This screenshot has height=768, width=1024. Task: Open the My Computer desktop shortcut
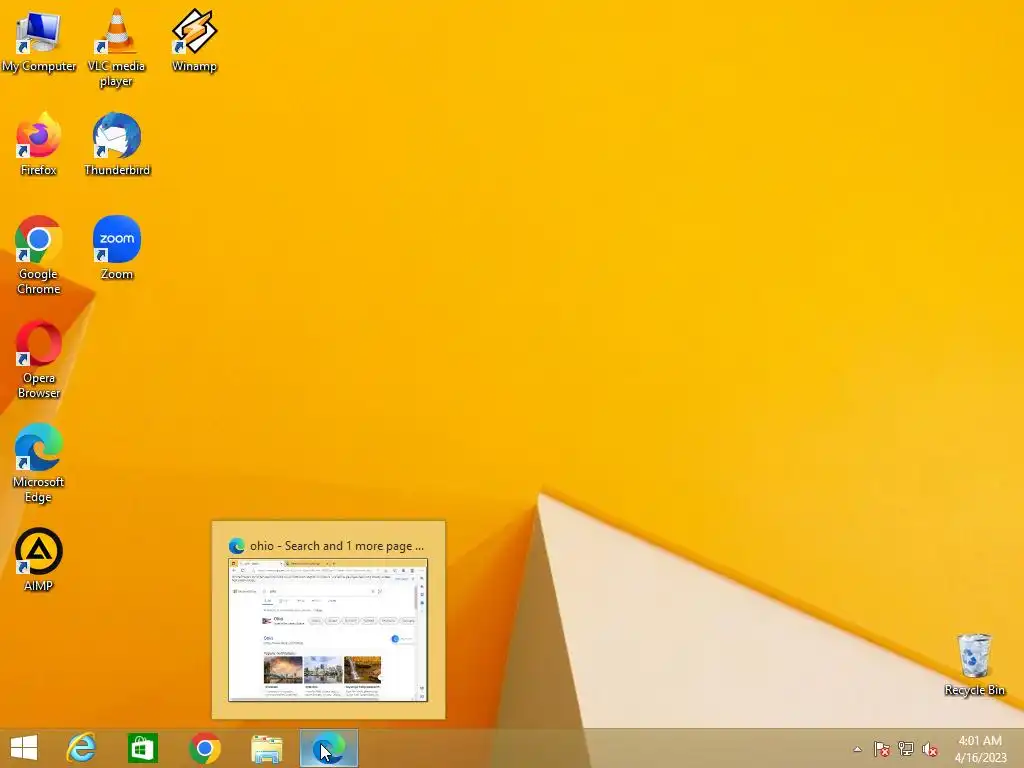(39, 42)
